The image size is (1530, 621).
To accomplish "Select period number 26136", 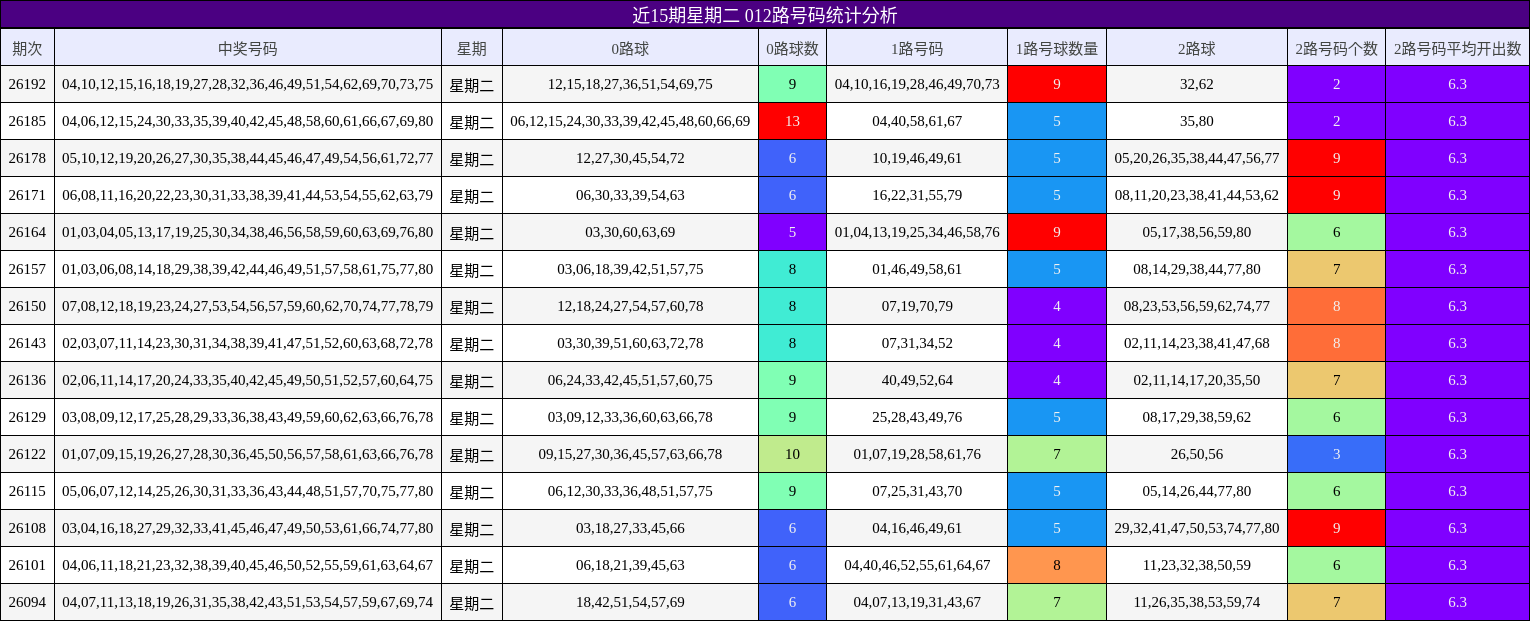I will [x=27, y=380].
